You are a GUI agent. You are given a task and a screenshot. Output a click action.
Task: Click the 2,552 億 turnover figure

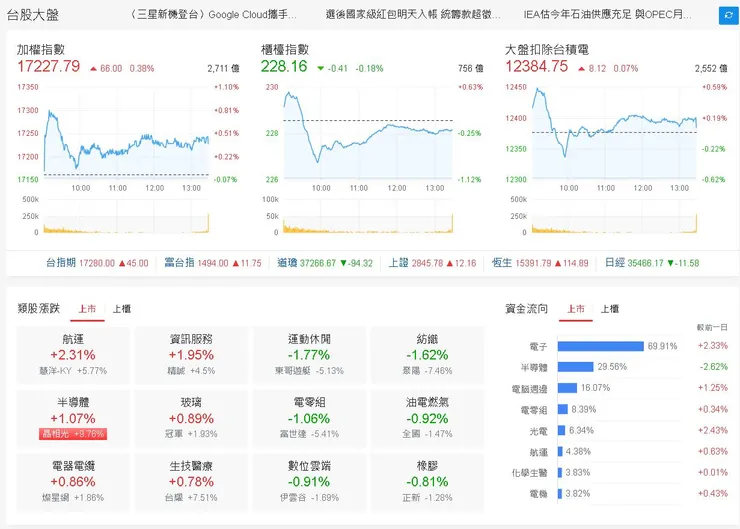711,69
